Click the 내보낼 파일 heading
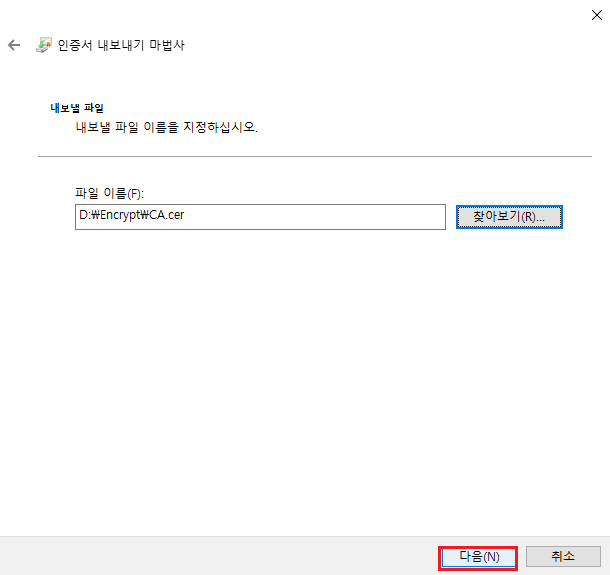 click(x=77, y=108)
